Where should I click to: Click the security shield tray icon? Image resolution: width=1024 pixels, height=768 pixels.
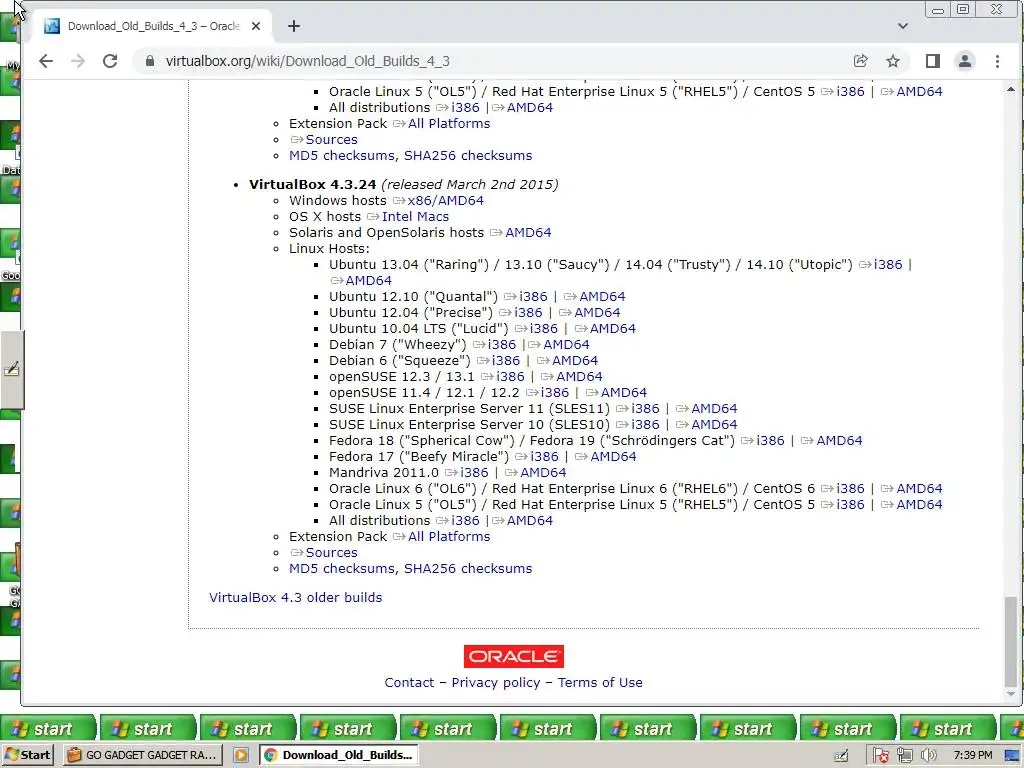(880, 756)
